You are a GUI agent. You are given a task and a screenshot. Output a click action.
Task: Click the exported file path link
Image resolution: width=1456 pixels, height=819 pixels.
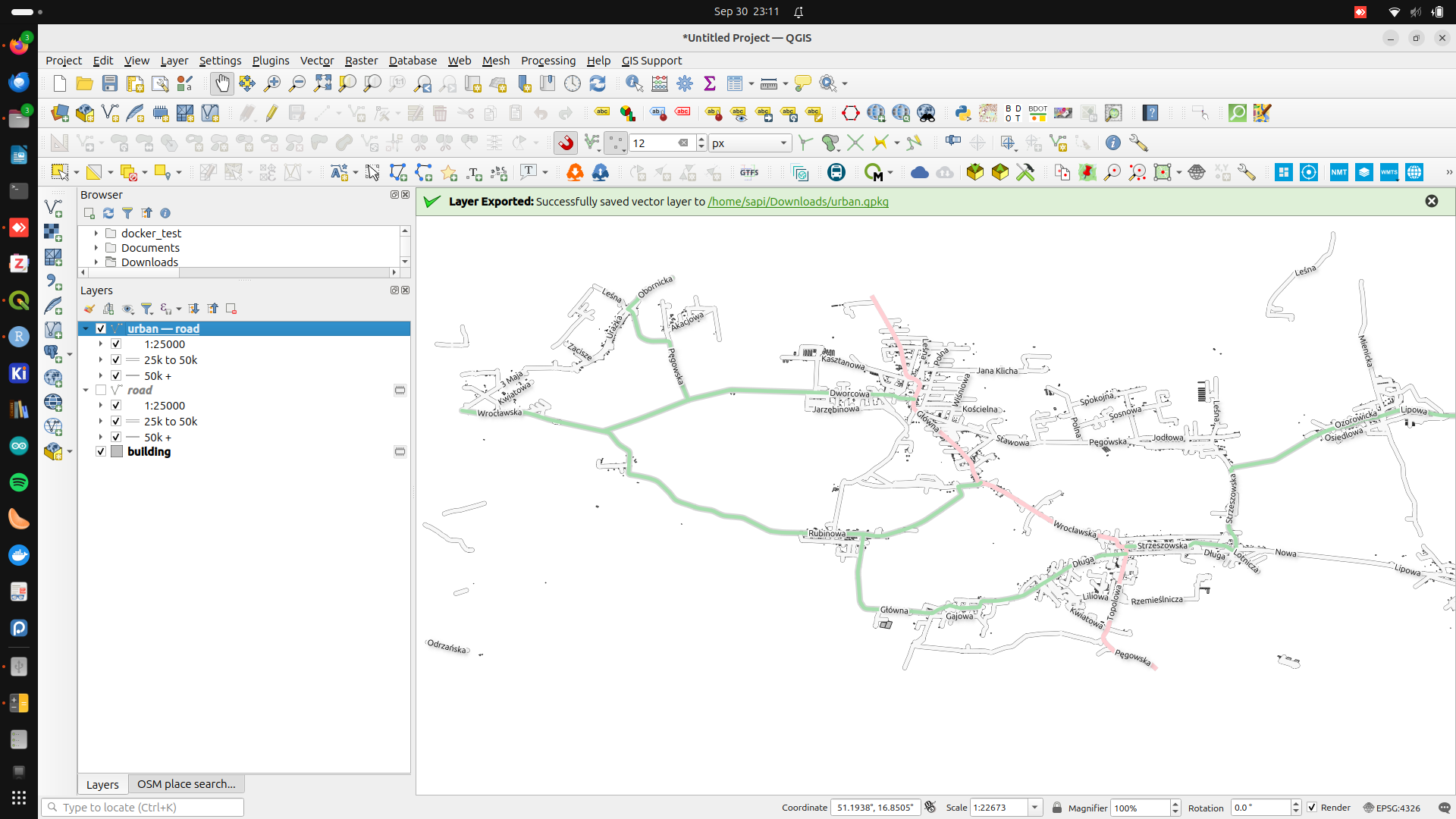[796, 201]
